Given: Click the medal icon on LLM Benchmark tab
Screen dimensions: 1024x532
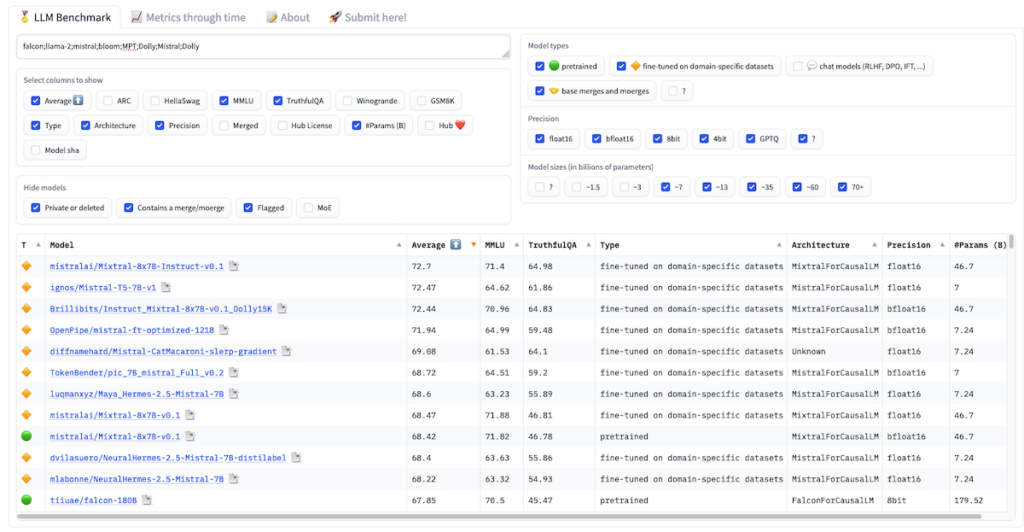Looking at the screenshot, I should [25, 17].
